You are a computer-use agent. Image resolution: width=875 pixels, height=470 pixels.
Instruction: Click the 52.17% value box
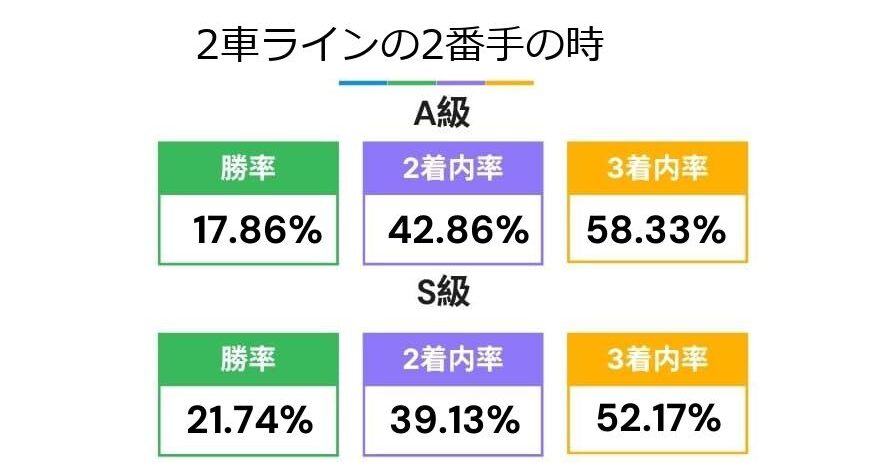click(657, 419)
